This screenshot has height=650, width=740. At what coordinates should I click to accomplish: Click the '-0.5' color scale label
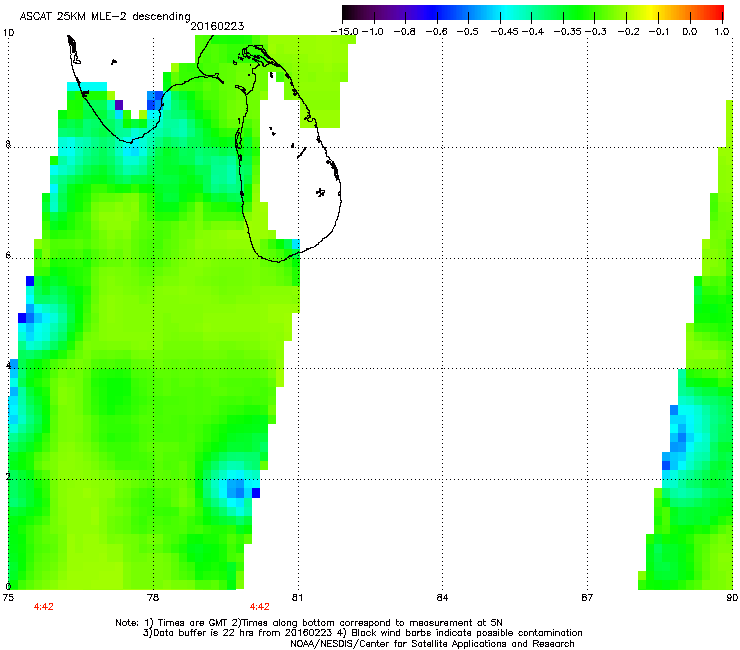(x=468, y=32)
